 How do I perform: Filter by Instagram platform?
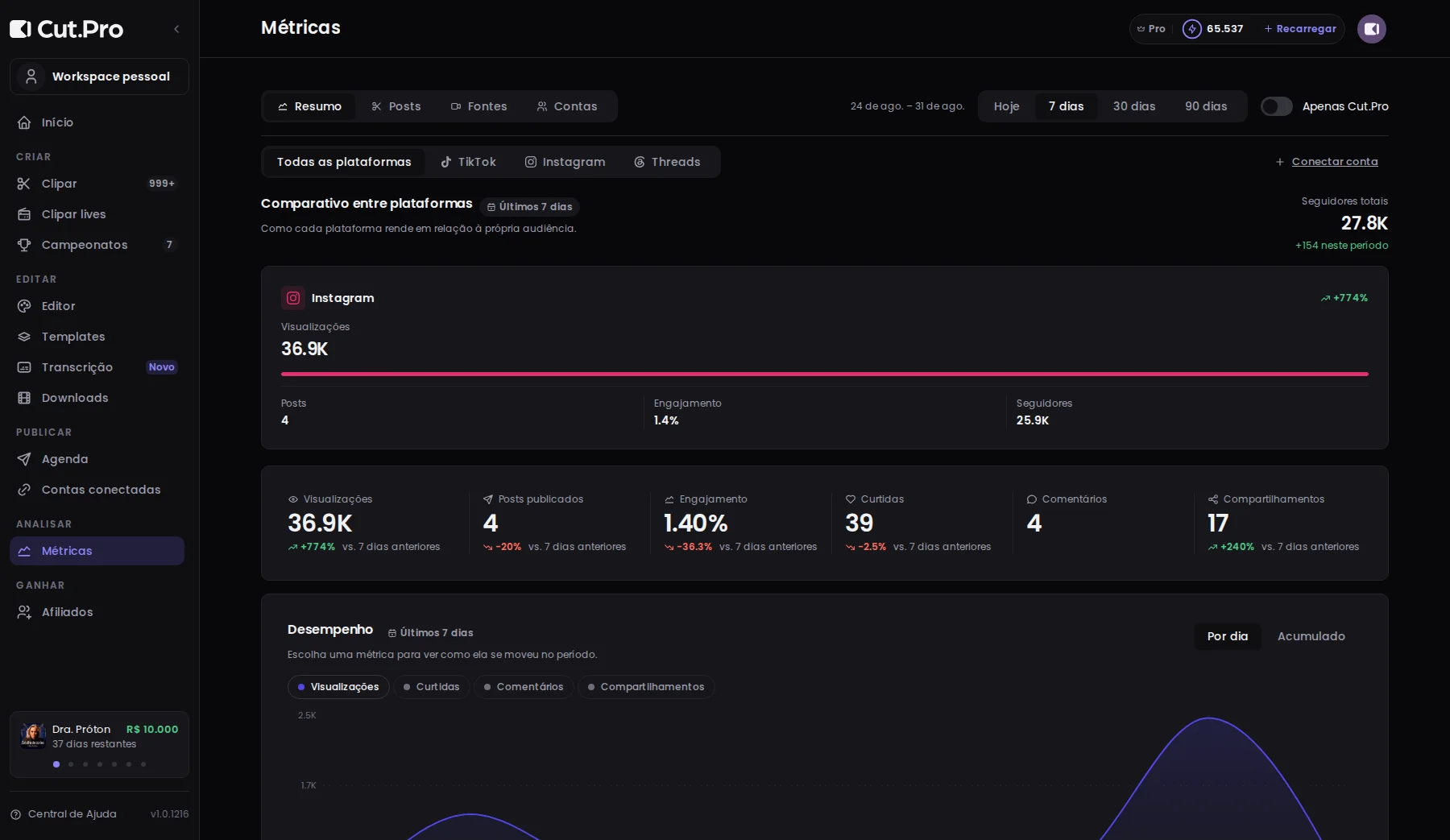(565, 162)
